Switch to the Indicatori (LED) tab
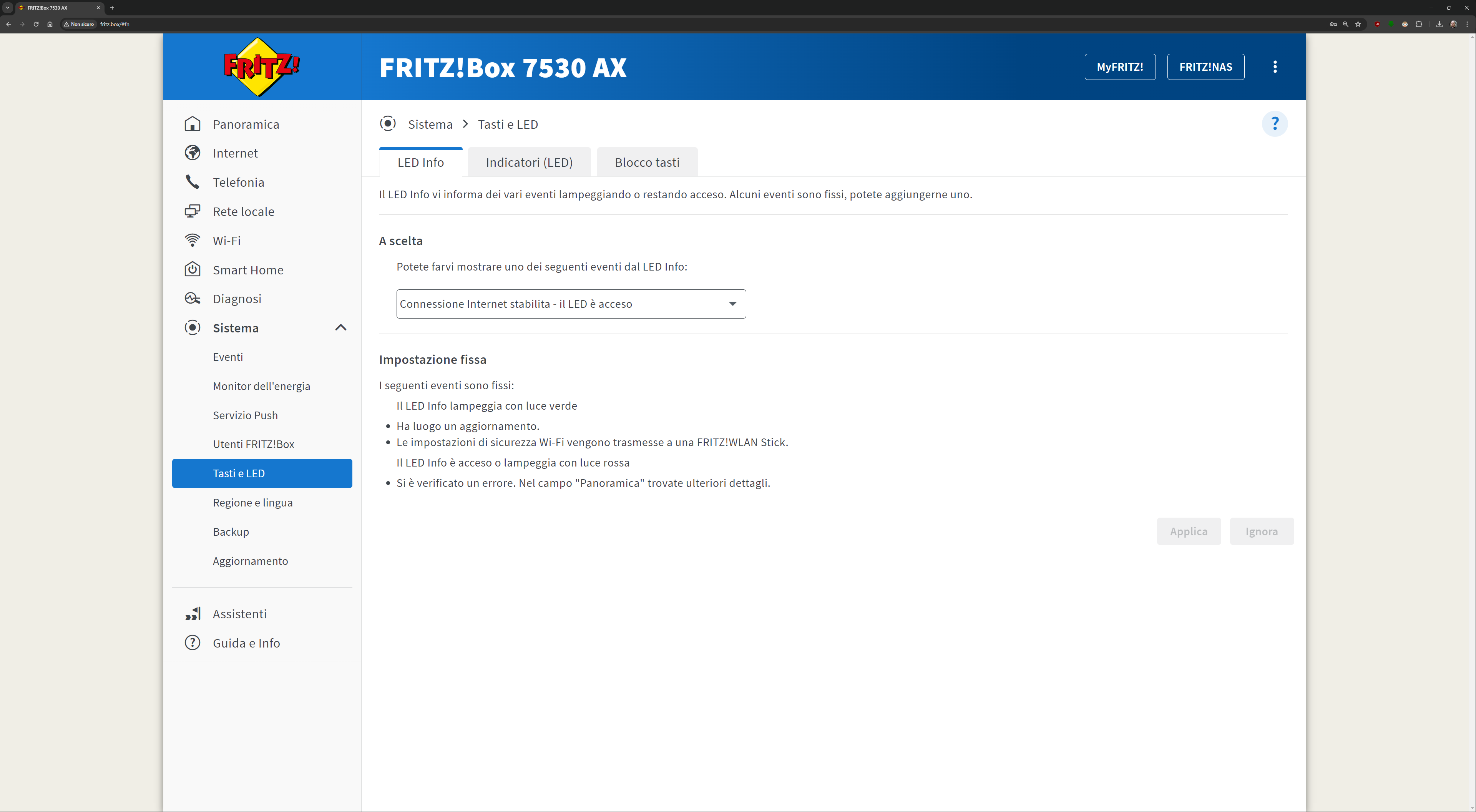Viewport: 1476px width, 812px height. [x=529, y=163]
